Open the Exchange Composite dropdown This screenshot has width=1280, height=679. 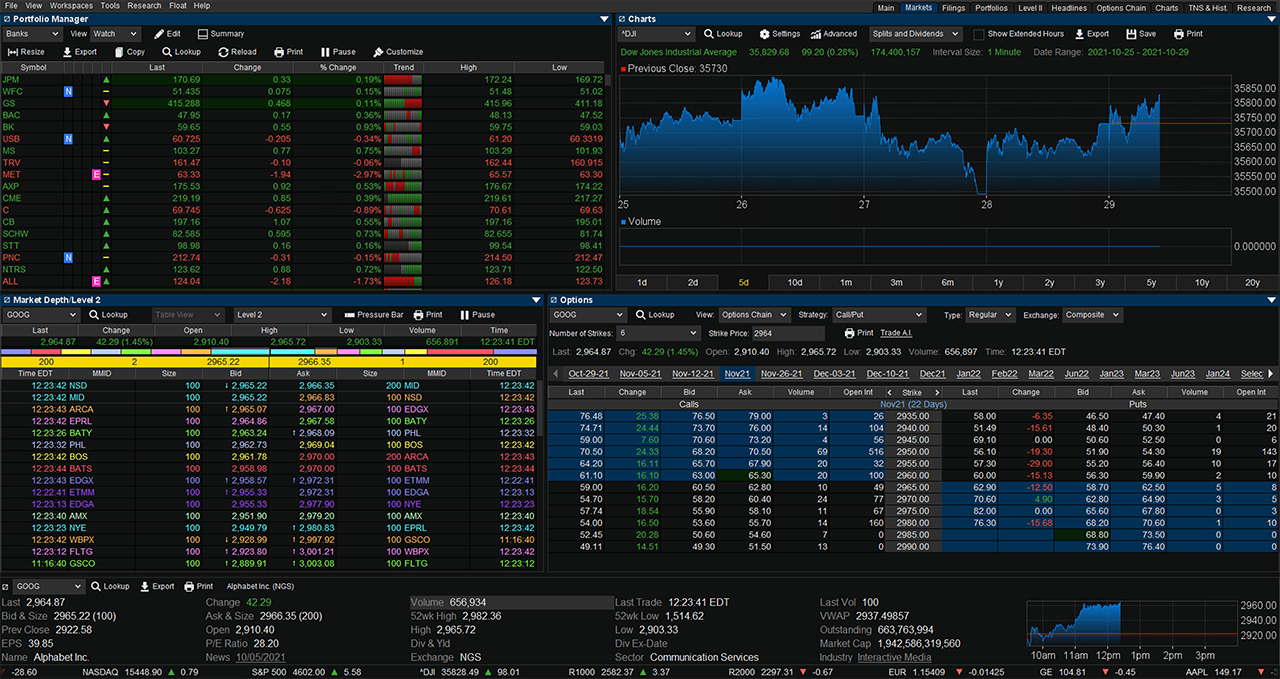click(1092, 315)
